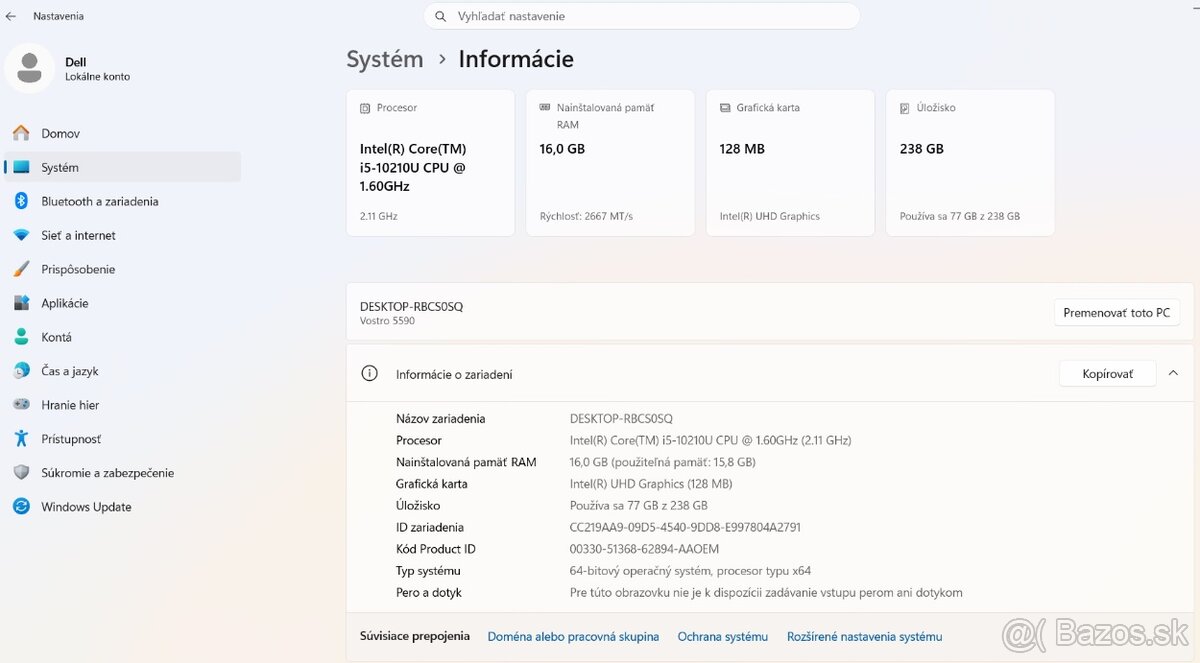Click the Prístupnosť accessibility icon

21,439
